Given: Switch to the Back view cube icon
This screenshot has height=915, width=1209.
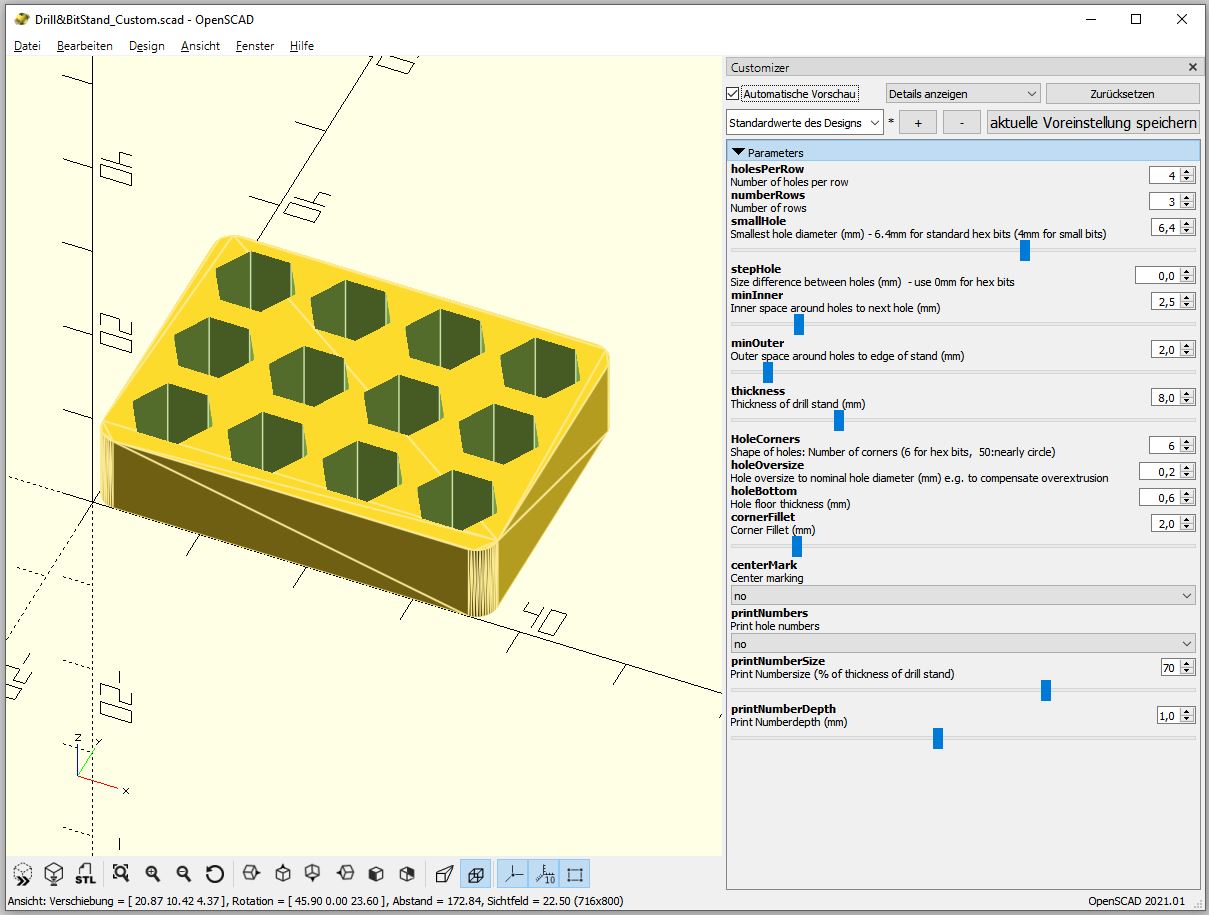Looking at the screenshot, I should [x=407, y=873].
